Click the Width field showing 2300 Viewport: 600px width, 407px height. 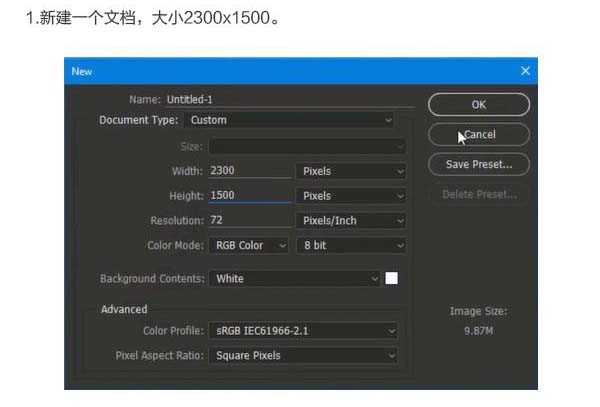point(249,171)
